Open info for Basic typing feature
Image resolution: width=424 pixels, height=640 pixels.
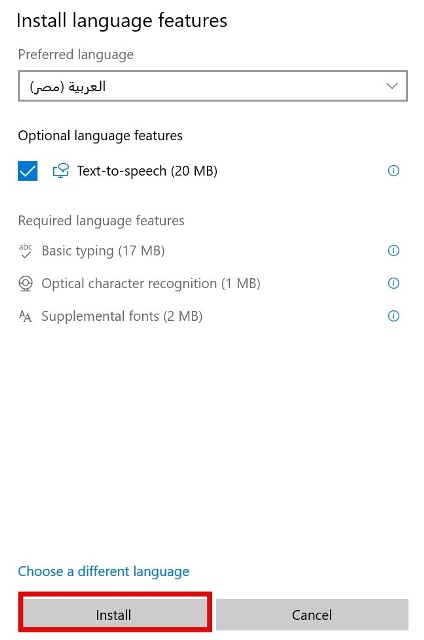click(393, 250)
